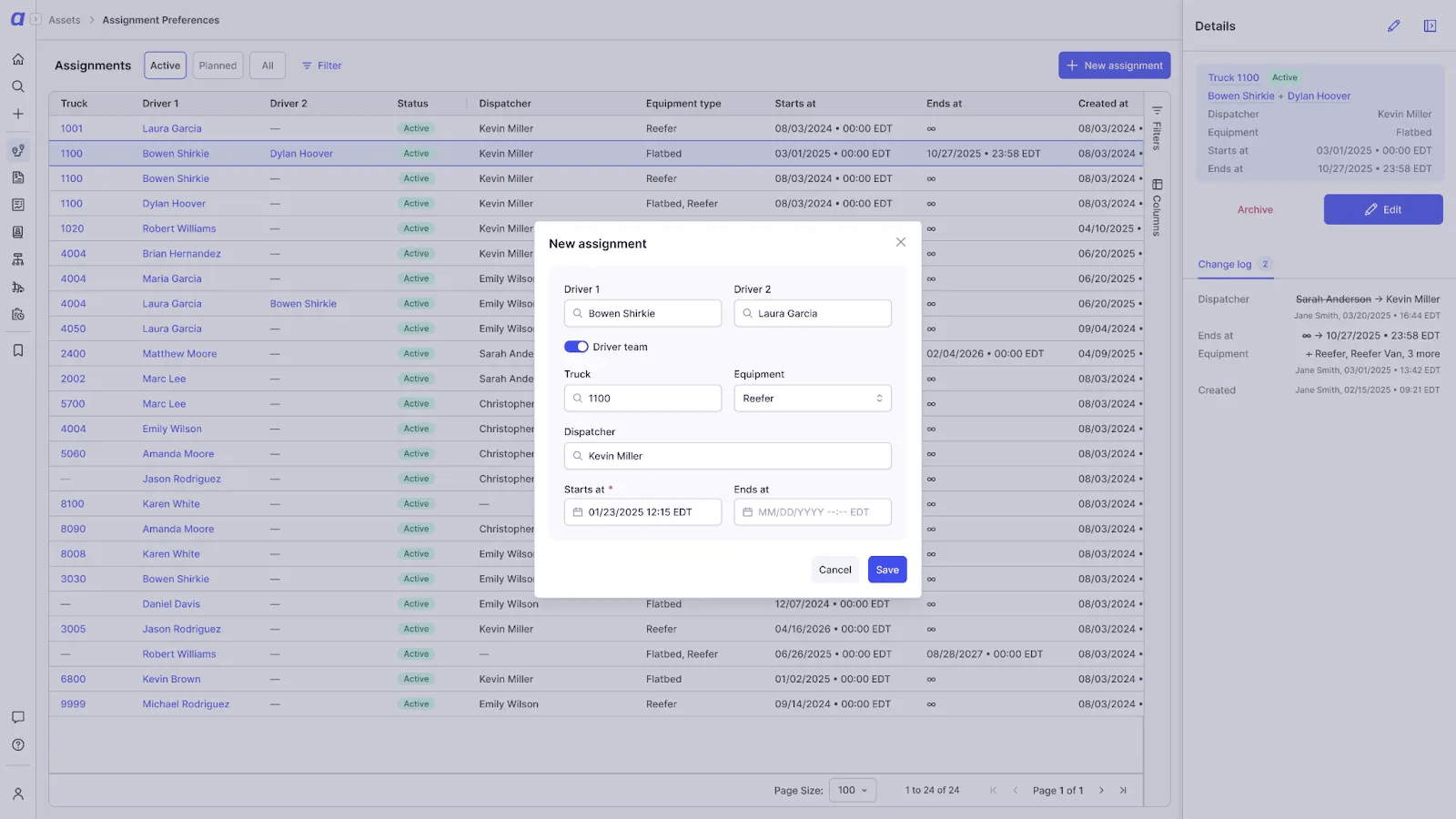Open the route map-pin sidebar icon
This screenshot has width=1456, height=819.
click(17, 150)
